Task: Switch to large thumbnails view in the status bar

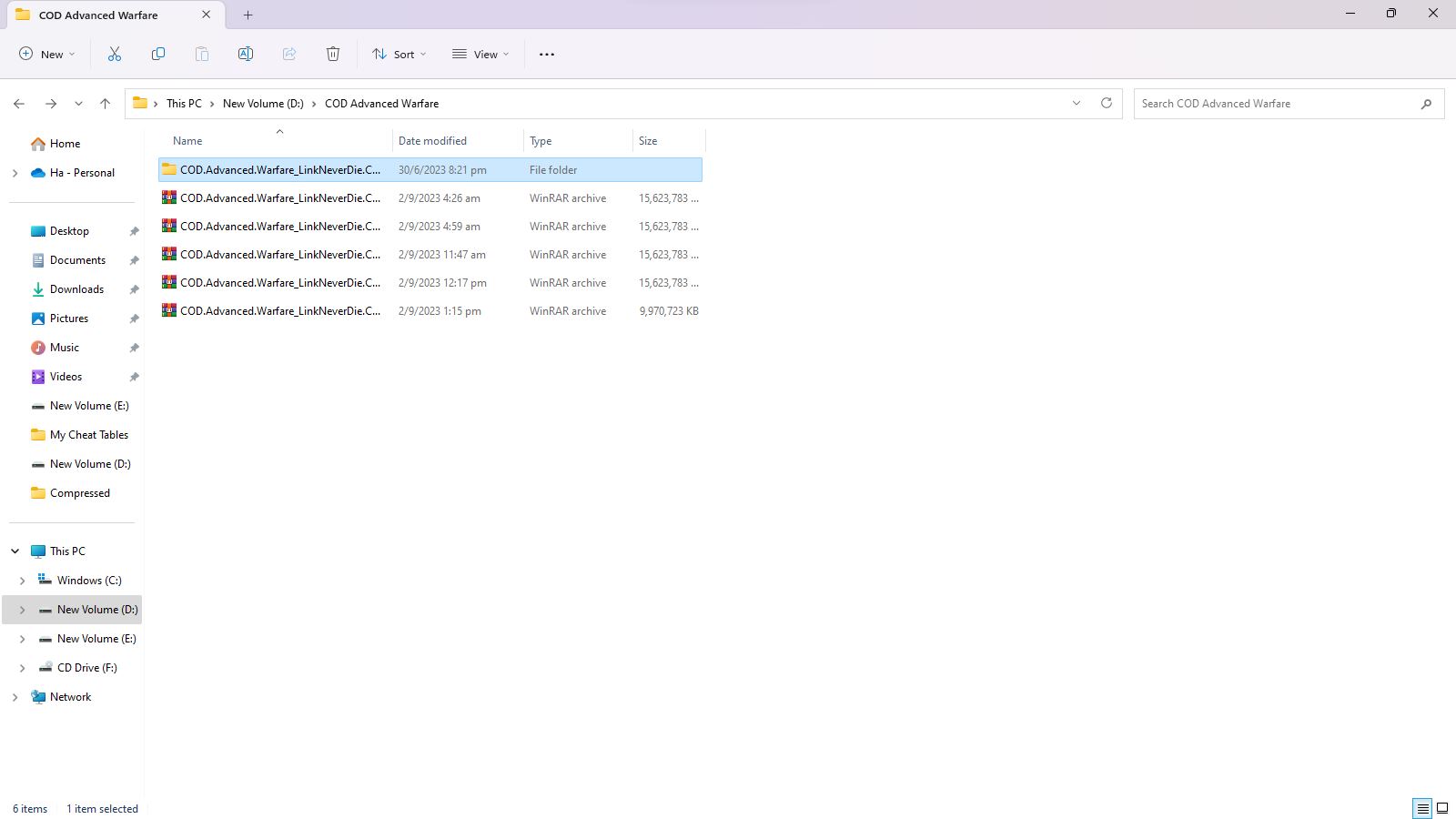Action: (x=1441, y=808)
